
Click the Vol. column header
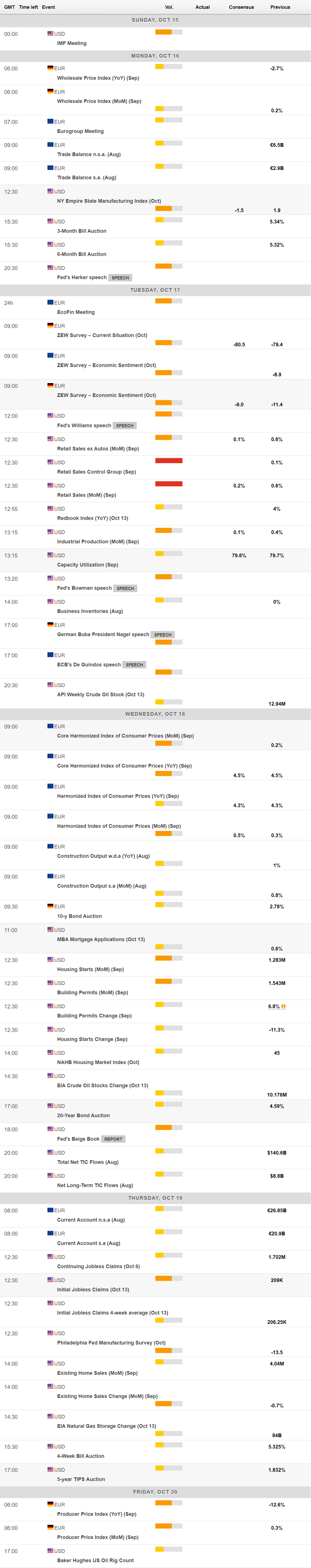pos(169,7)
